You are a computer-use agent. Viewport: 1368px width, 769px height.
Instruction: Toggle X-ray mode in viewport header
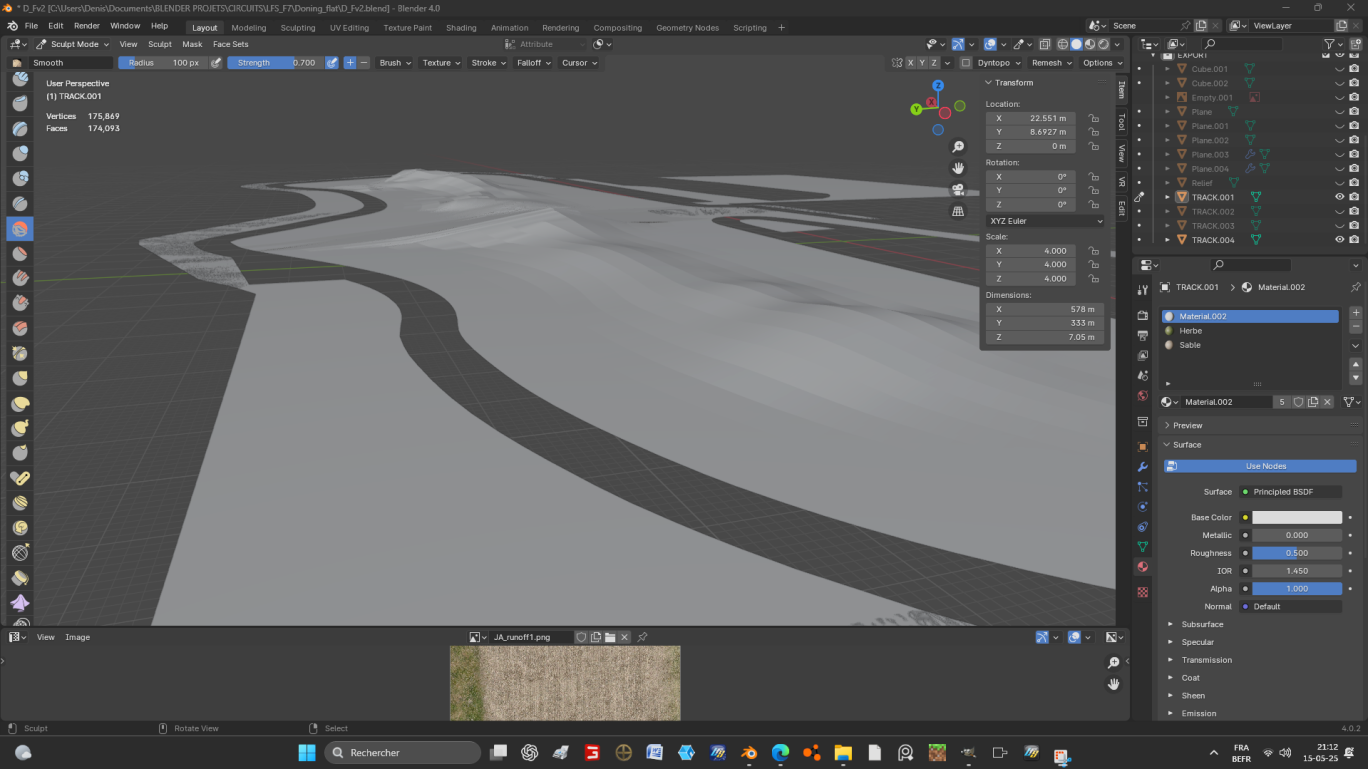pos(1044,44)
